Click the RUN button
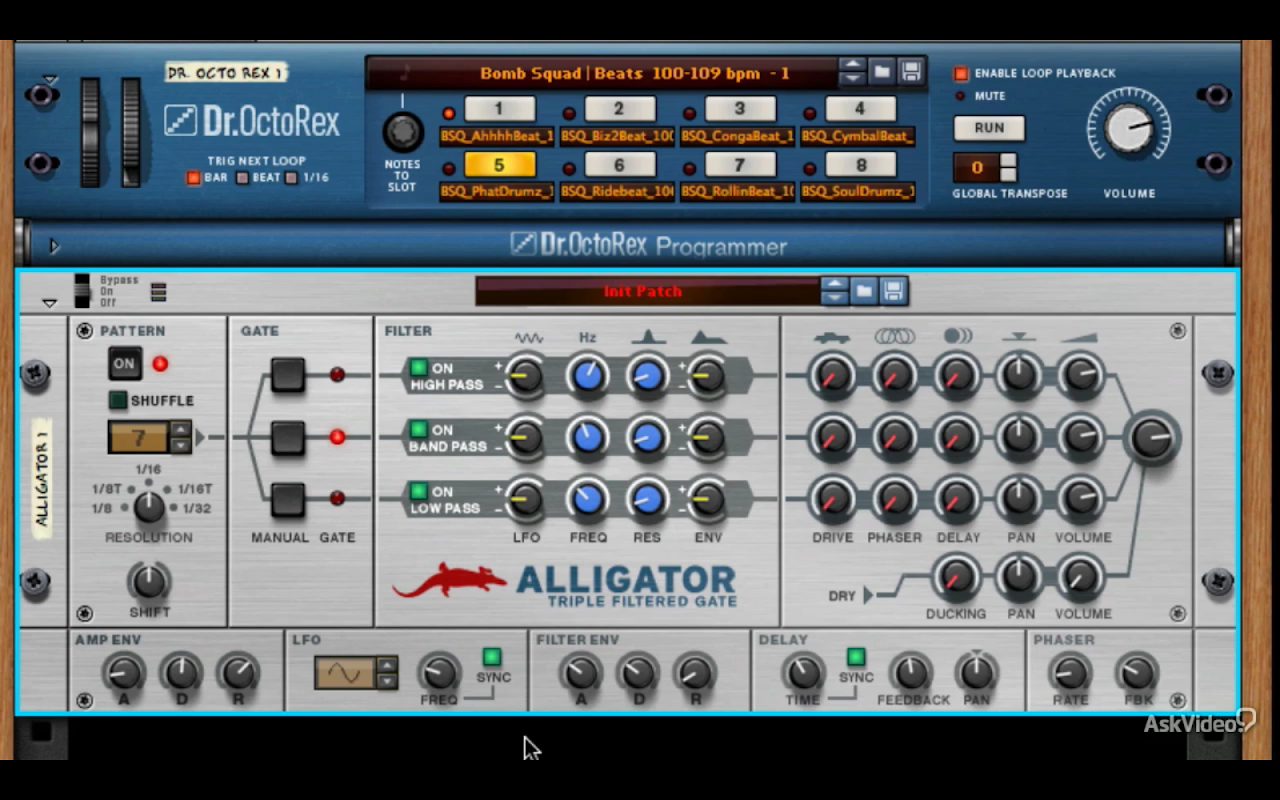Image resolution: width=1280 pixels, height=800 pixels. click(989, 128)
